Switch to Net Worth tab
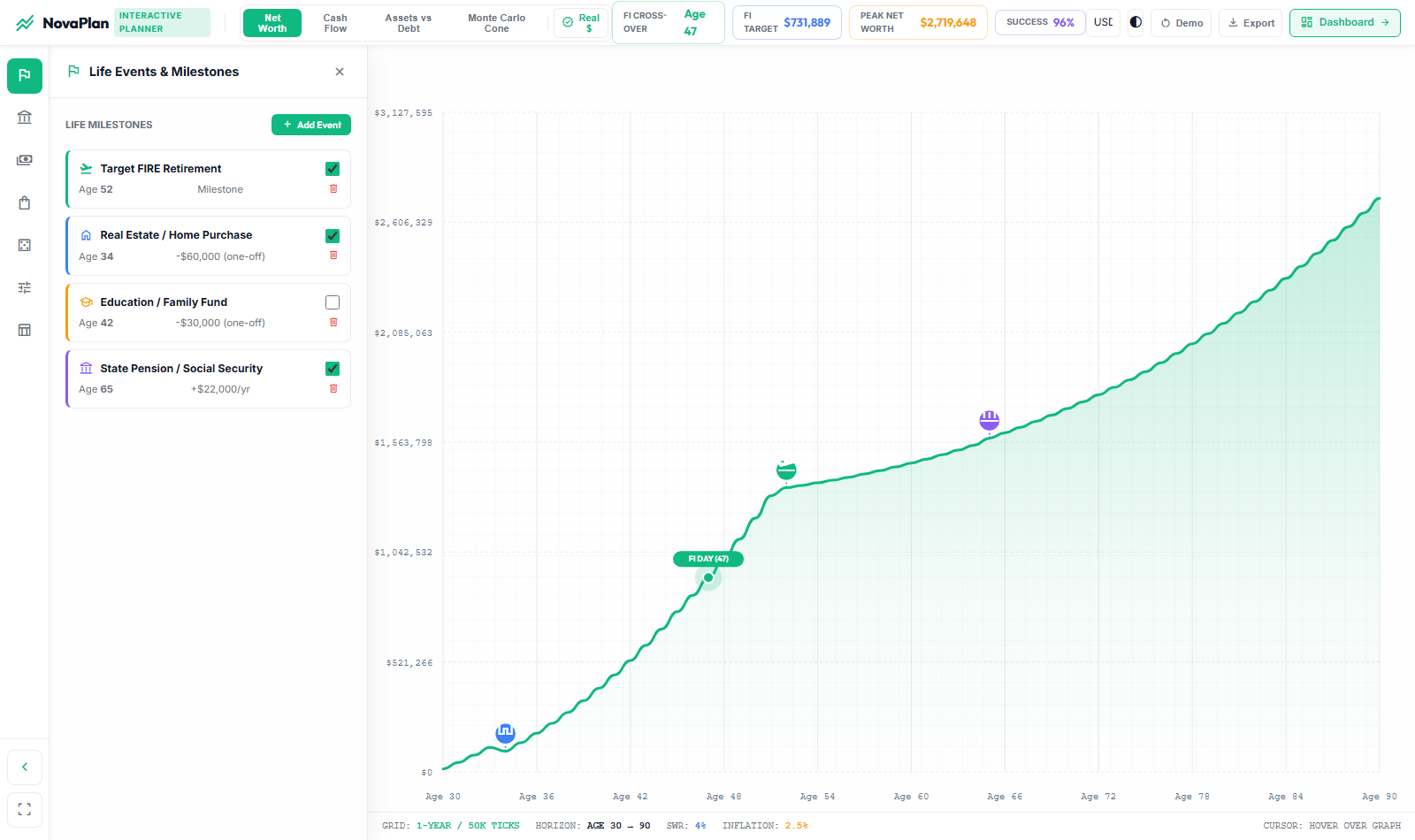This screenshot has width=1415, height=840. (x=272, y=23)
